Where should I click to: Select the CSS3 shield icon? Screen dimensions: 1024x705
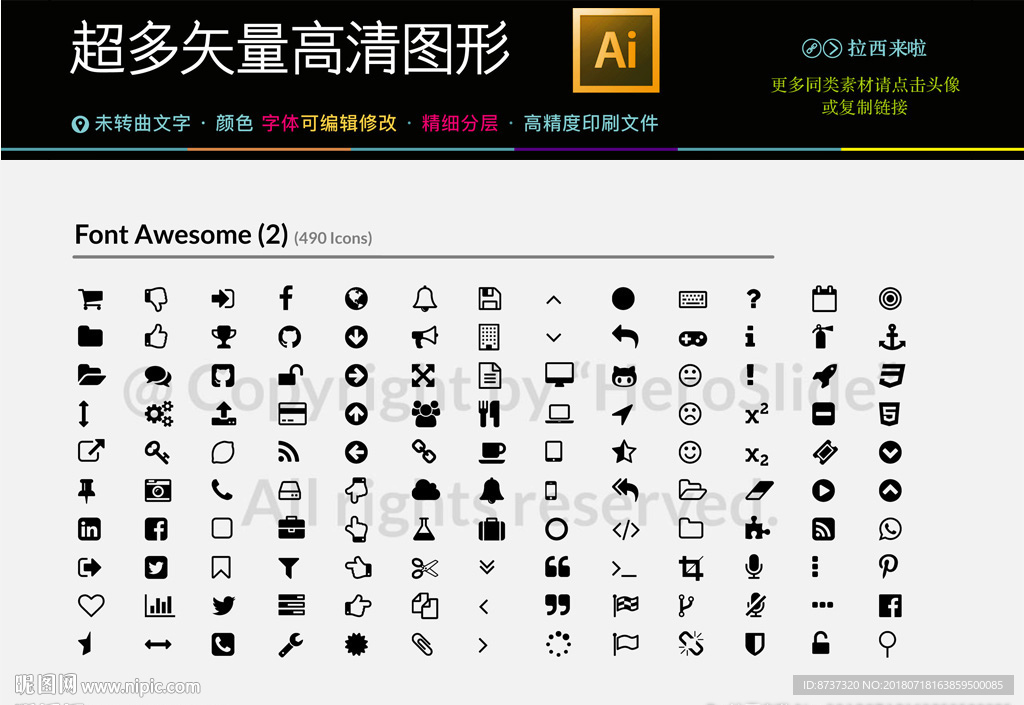[x=891, y=375]
